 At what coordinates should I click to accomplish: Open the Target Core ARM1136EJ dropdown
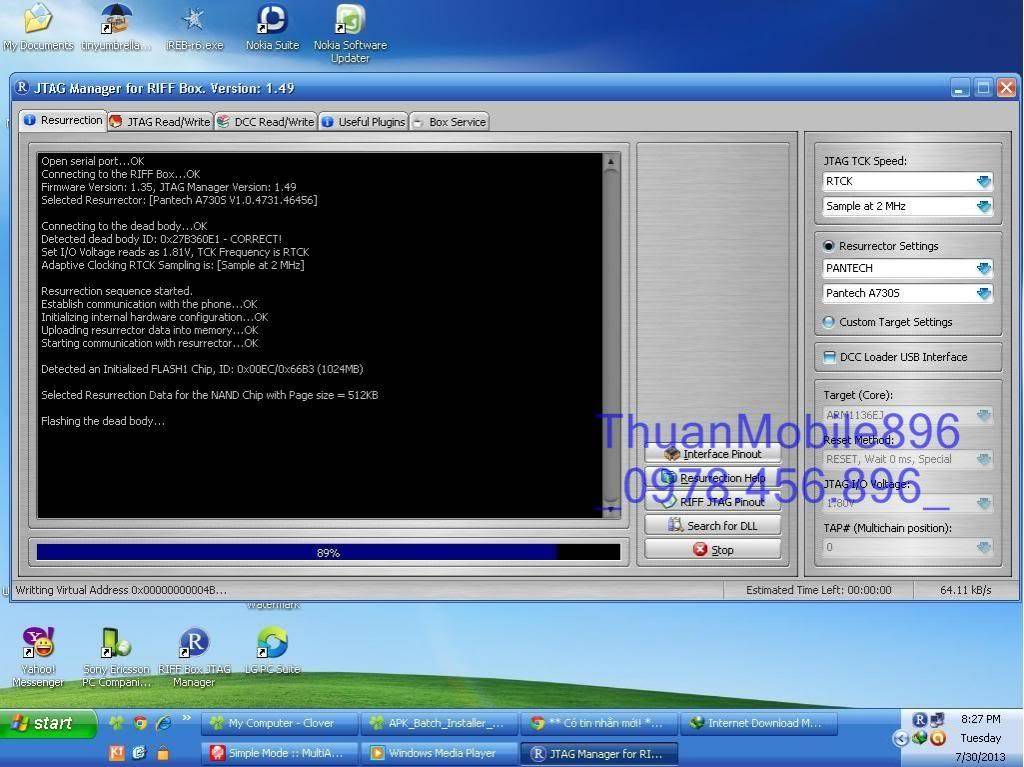[x=984, y=415]
